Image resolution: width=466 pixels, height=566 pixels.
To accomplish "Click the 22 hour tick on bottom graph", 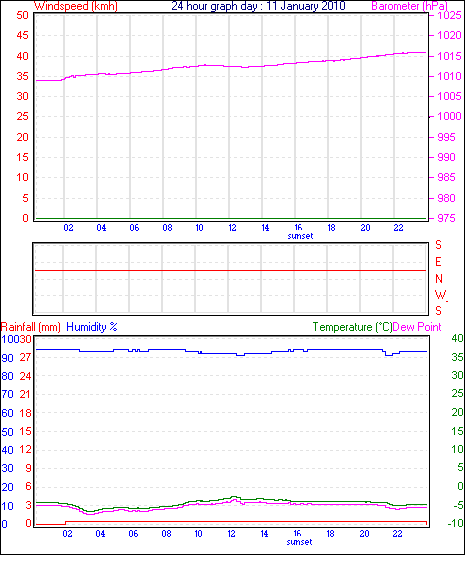I will click(397, 534).
